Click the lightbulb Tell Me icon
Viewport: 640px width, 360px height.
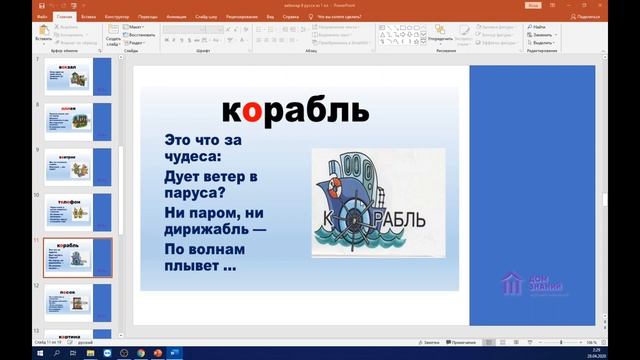(x=311, y=17)
